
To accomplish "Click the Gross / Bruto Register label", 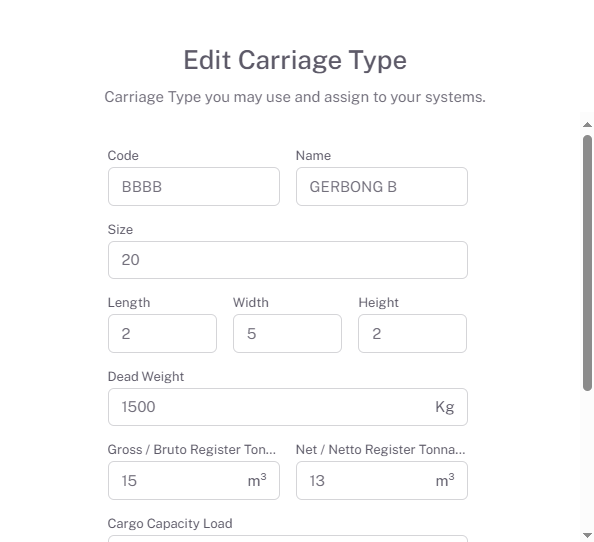I will pyautogui.click(x=192, y=450).
